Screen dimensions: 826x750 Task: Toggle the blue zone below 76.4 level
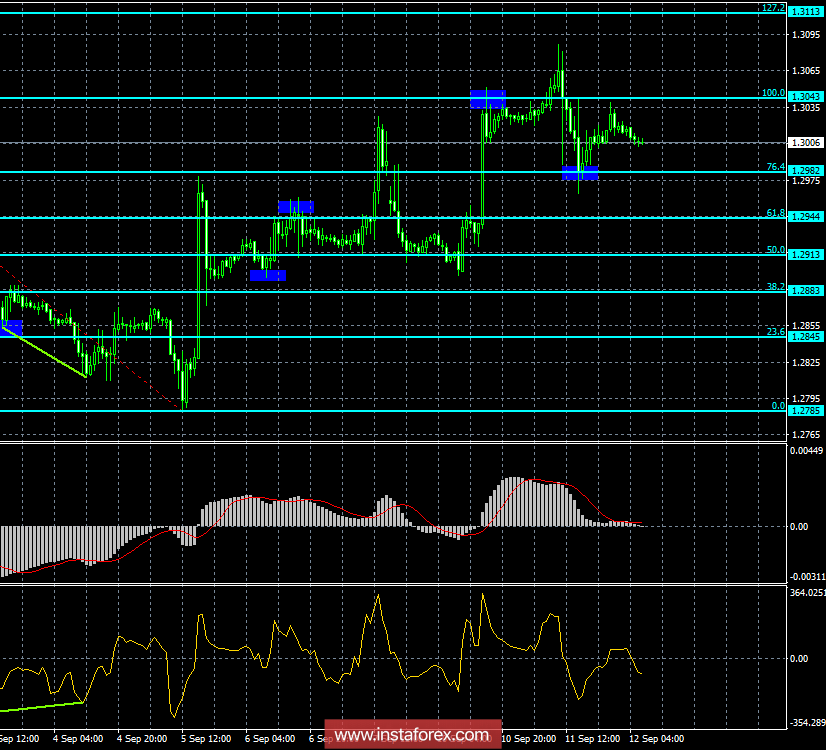tap(581, 173)
